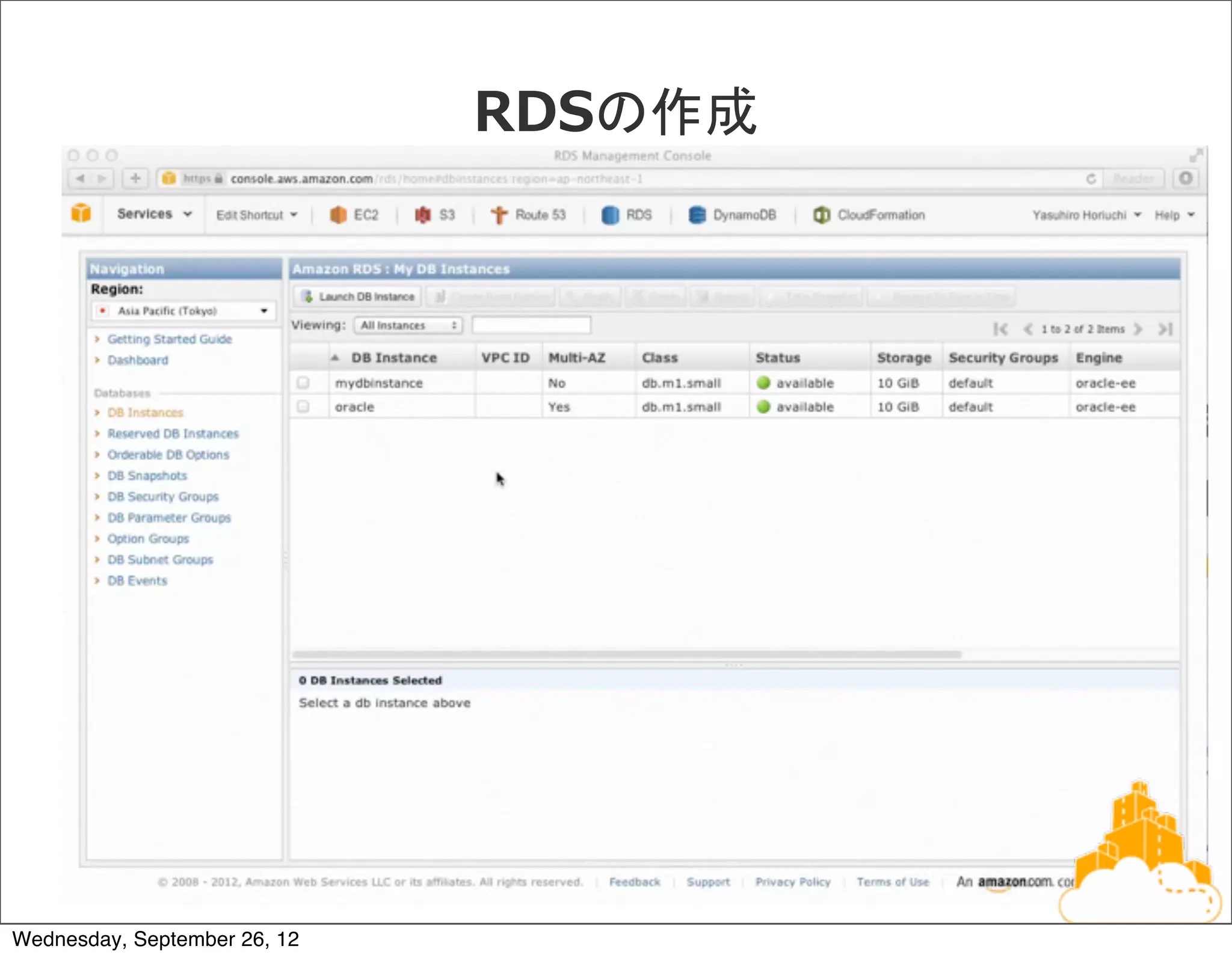Screen dimensions: 1232x958
Task: Open the Services dropdown menu
Action: pyautogui.click(x=154, y=214)
